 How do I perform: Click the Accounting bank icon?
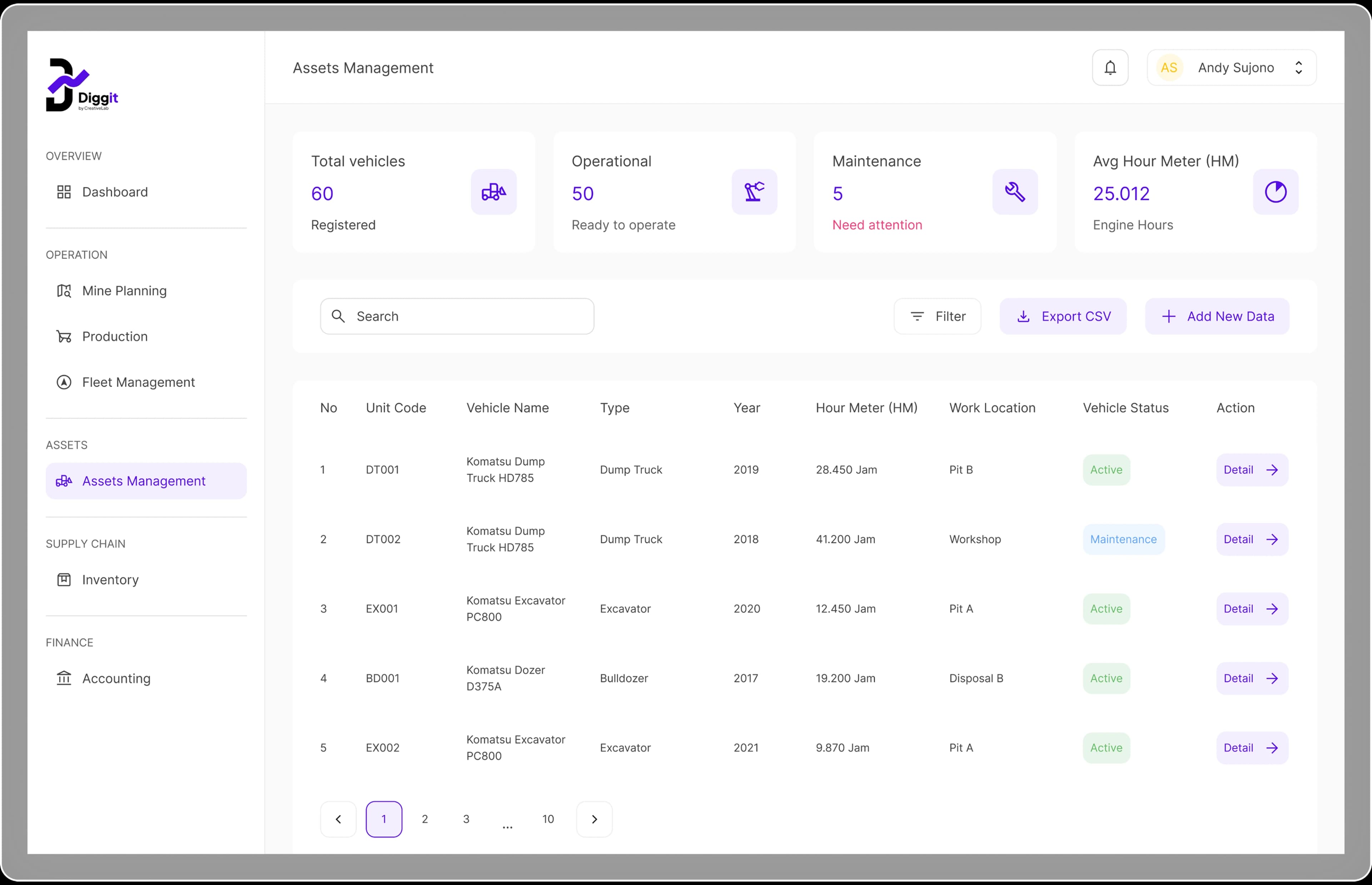(64, 679)
